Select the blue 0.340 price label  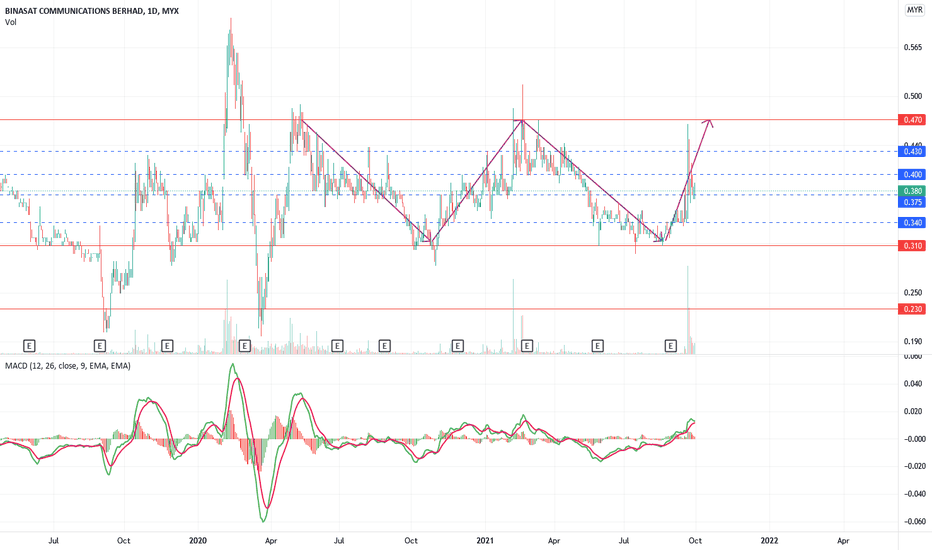[x=913, y=222]
